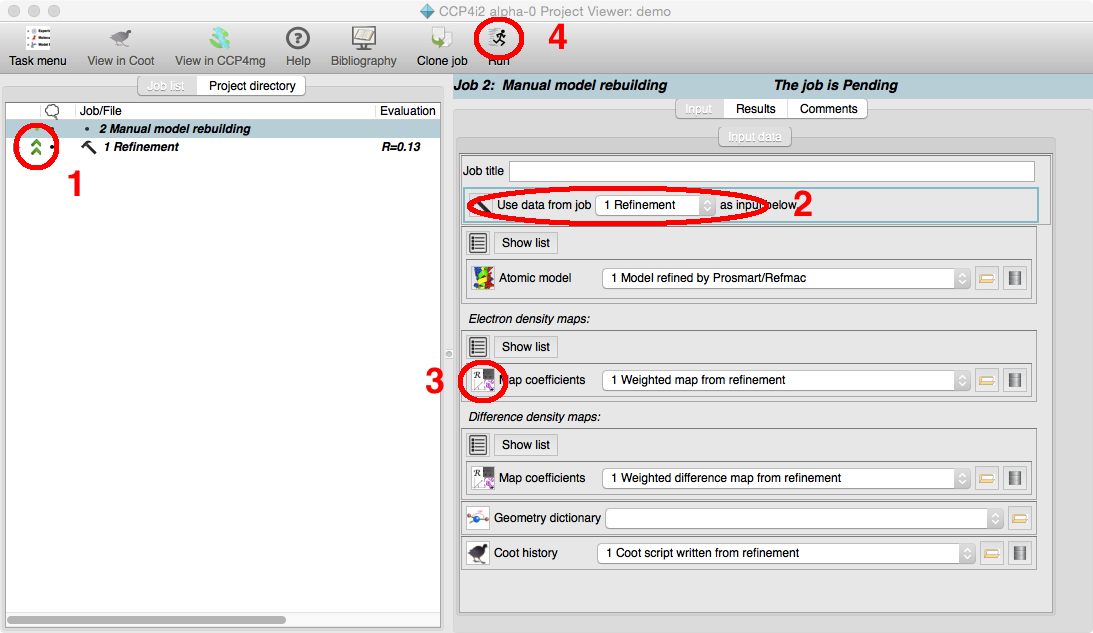Screen dimensions: 1093x633
Task: Click Show list under Electron density maps
Action: (x=525, y=347)
